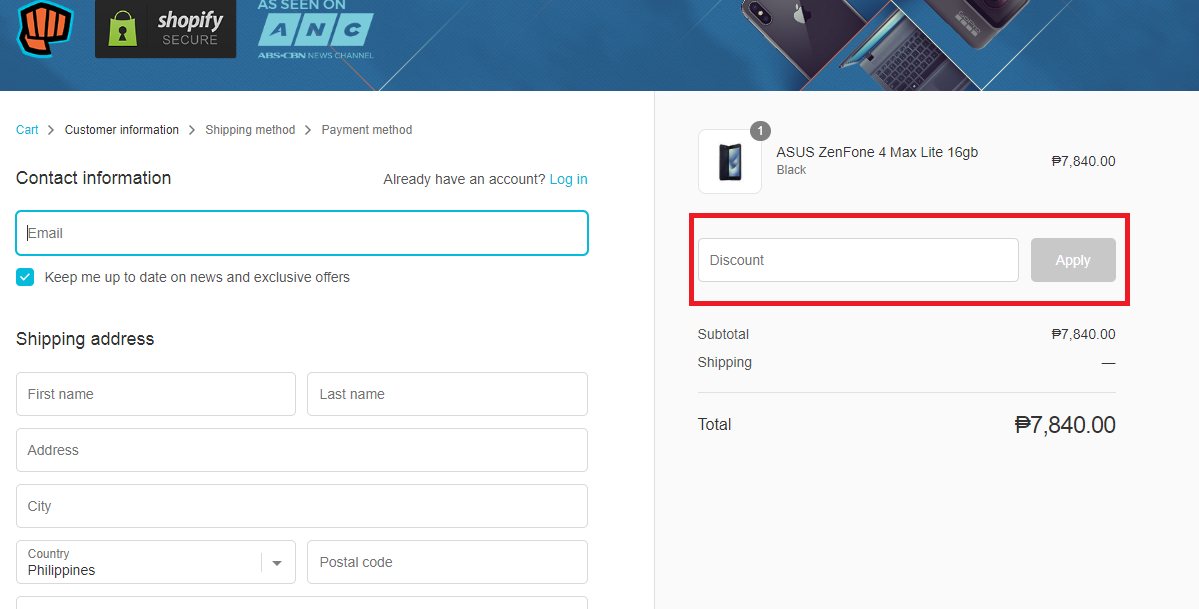Click the Shopify Secure badge
1199x609 pixels.
point(165,28)
